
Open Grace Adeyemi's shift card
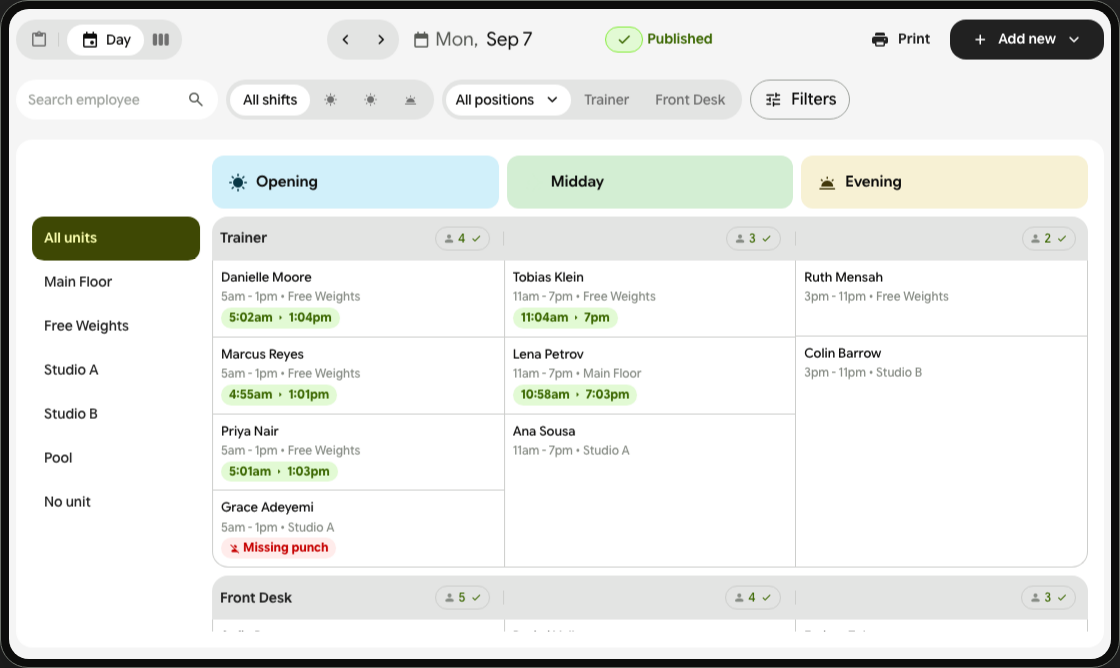(359, 529)
